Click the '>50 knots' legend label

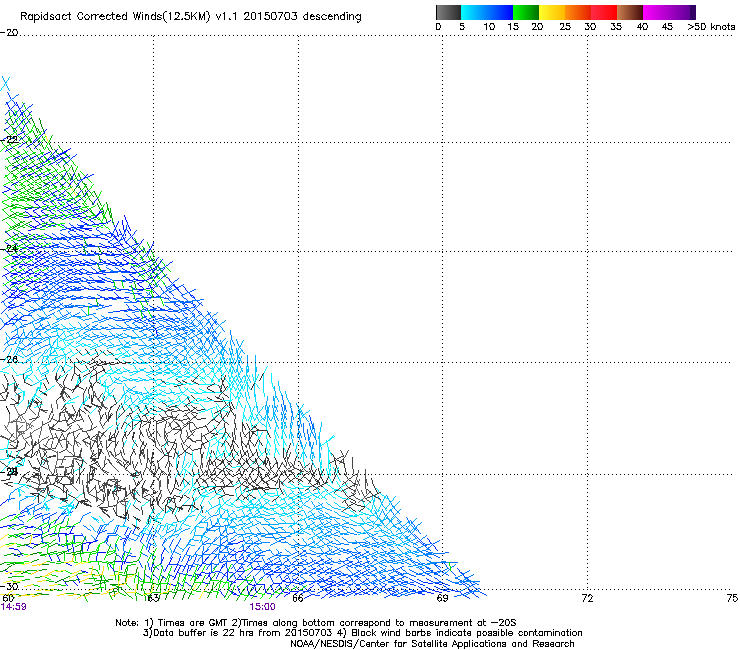[x=711, y=27]
